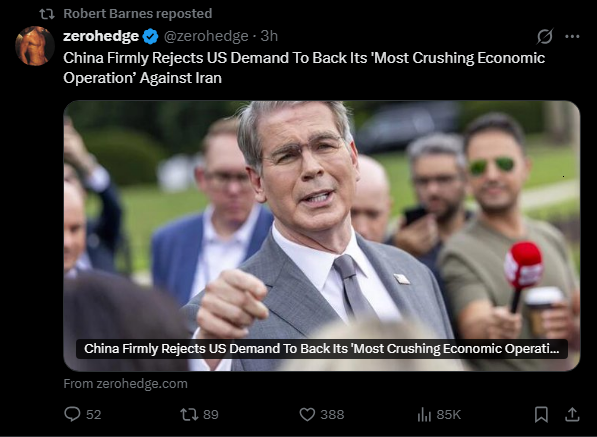The height and width of the screenshot is (437, 597).
Task: Open the article preview image card
Action: click(x=322, y=236)
